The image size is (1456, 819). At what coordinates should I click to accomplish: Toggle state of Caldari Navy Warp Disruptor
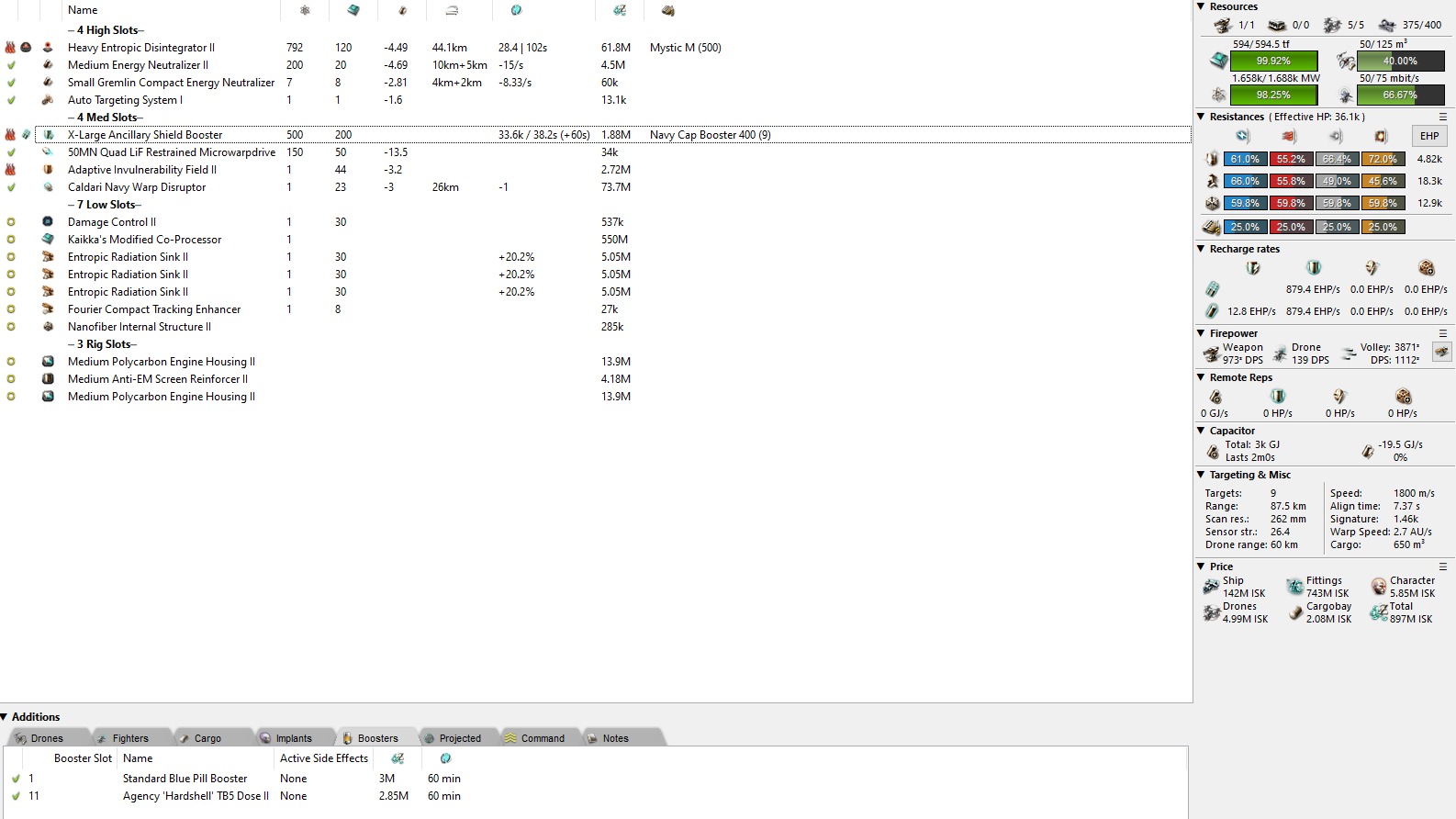(x=11, y=187)
